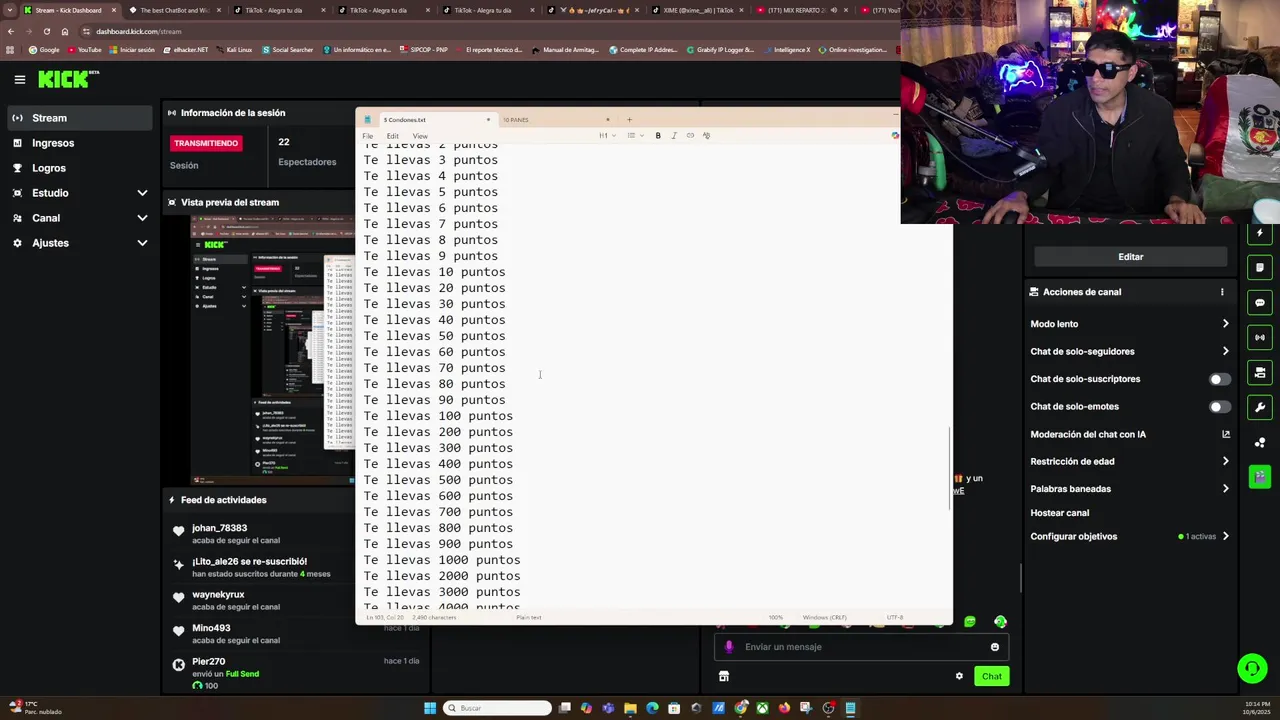
Task: Open Xbox app from the taskbar
Action: [x=762, y=708]
